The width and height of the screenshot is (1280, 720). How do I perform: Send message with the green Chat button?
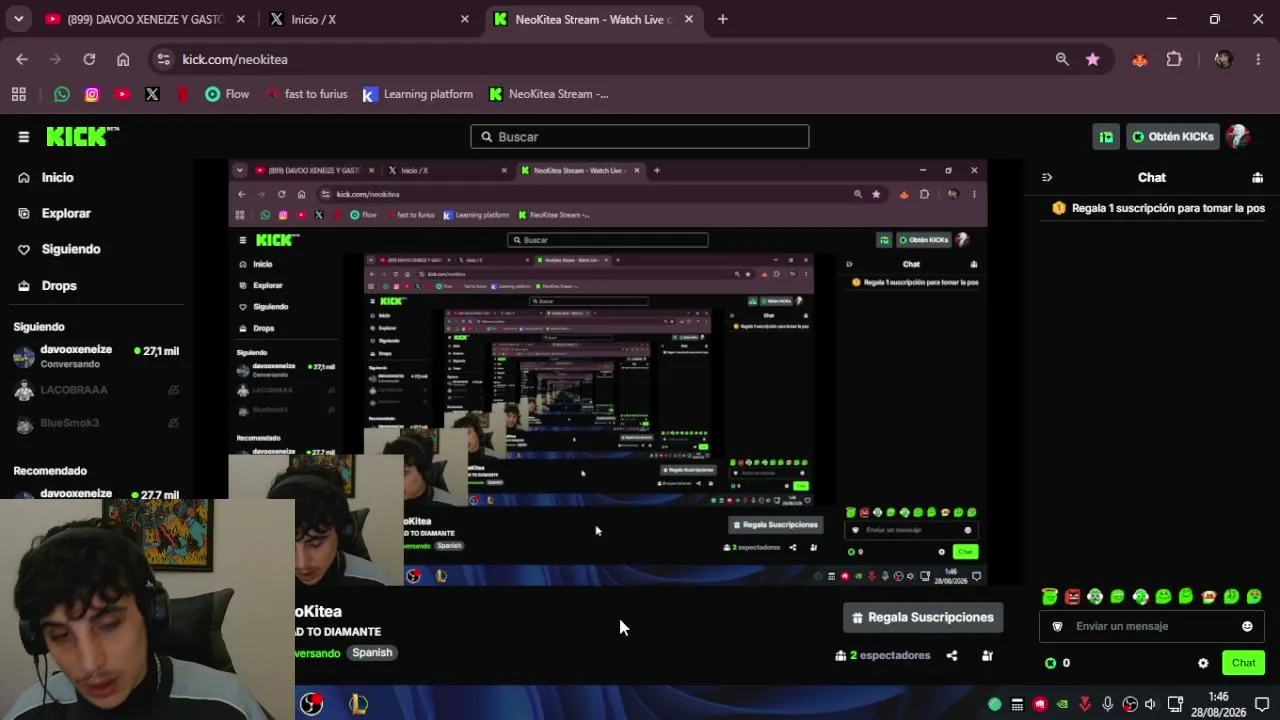[1243, 663]
